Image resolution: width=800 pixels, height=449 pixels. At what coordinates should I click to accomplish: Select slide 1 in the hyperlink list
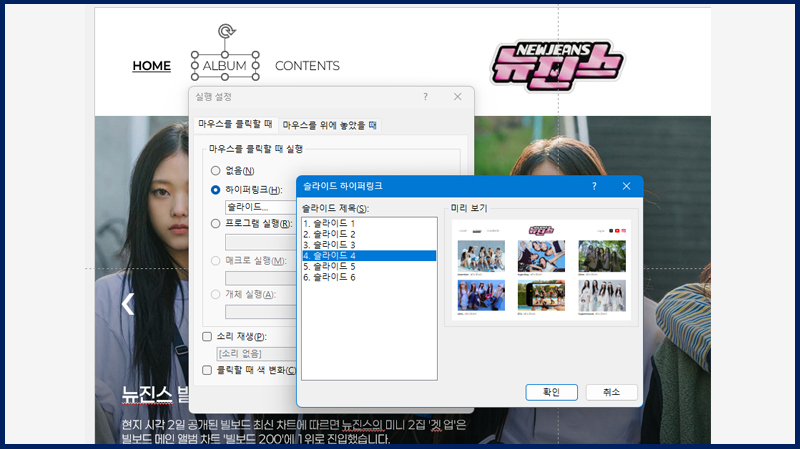tap(369, 223)
